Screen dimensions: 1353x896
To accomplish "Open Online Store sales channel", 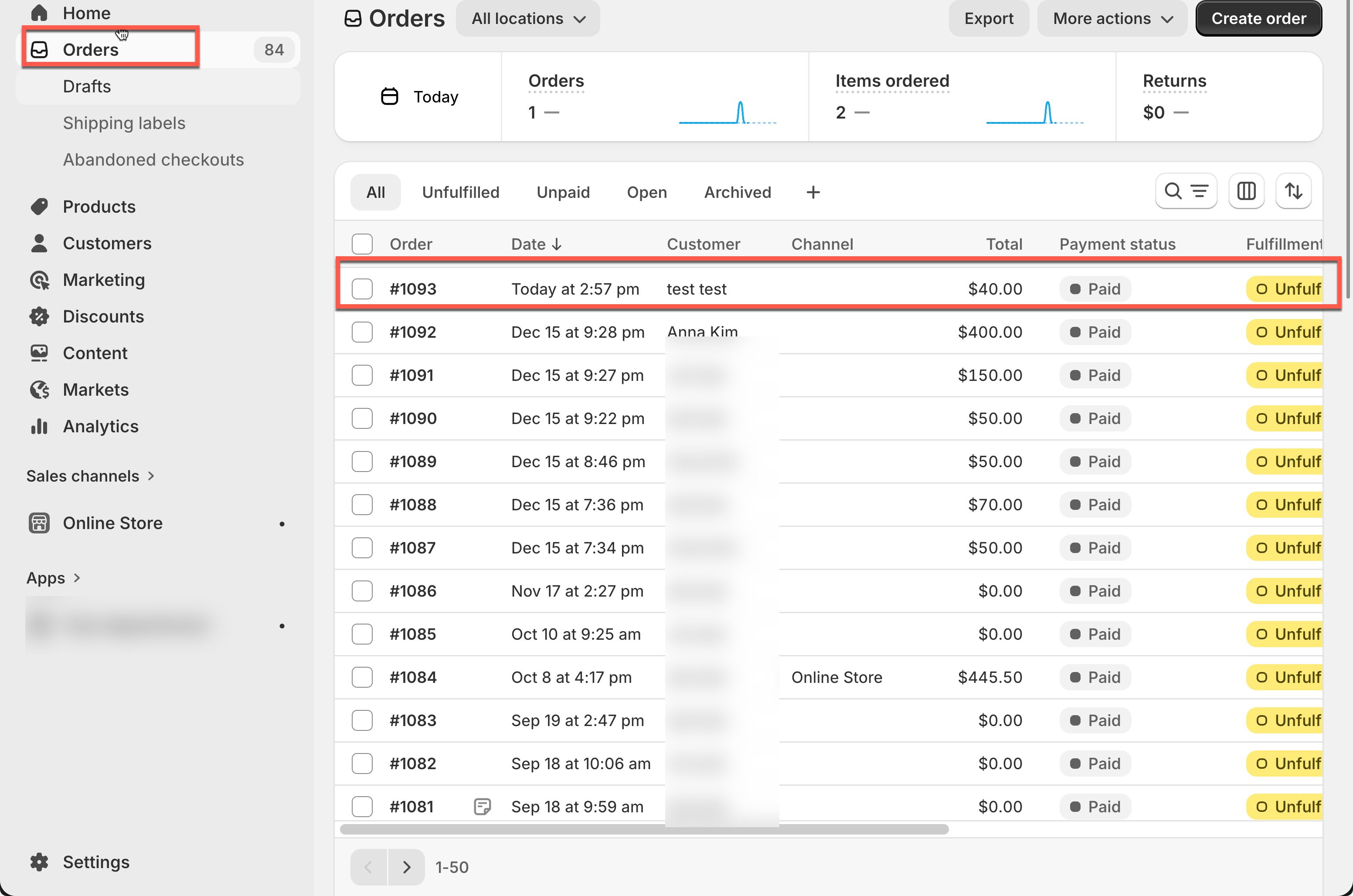I will (x=112, y=523).
